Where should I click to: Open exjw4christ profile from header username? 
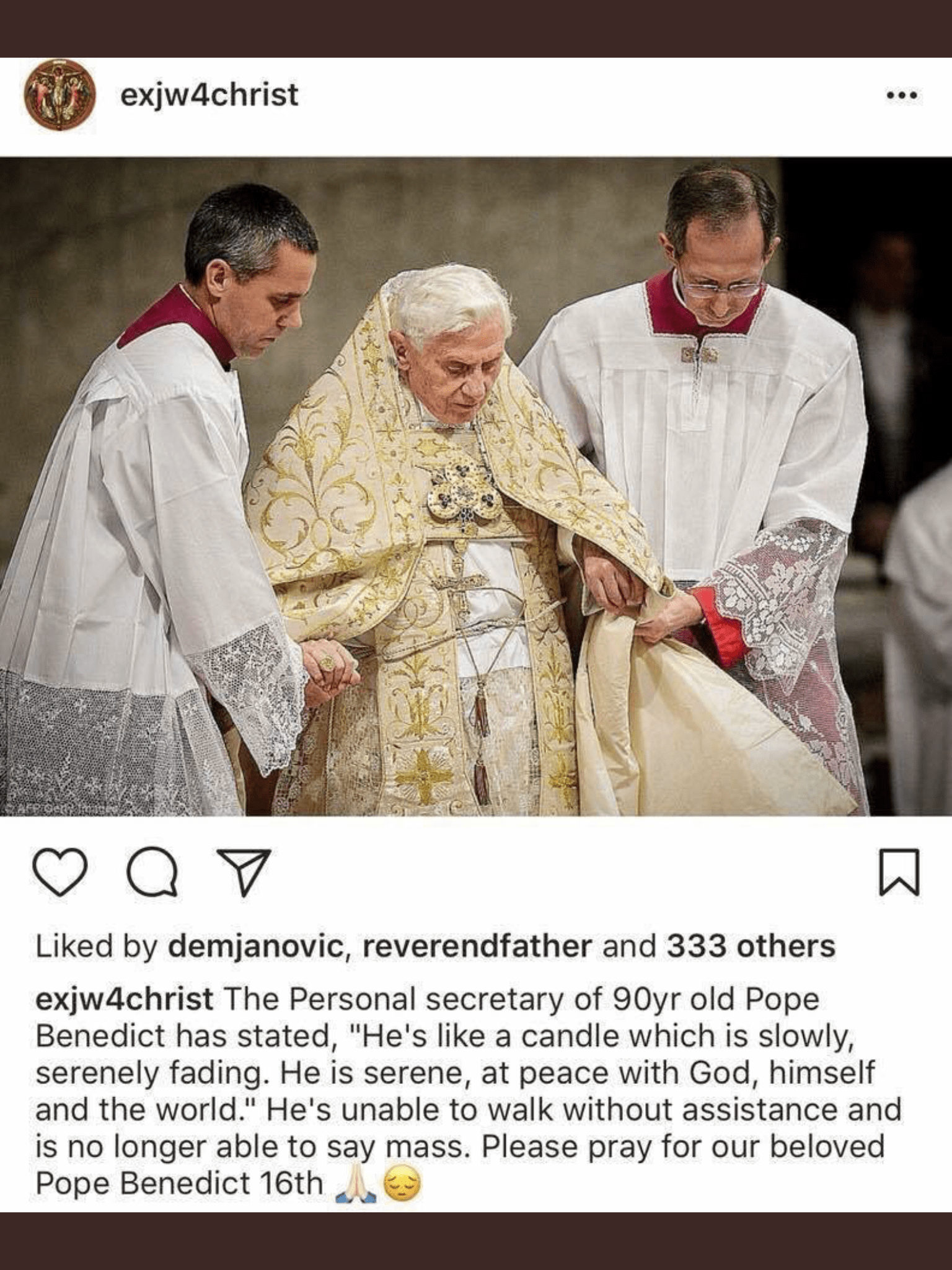[x=209, y=95]
